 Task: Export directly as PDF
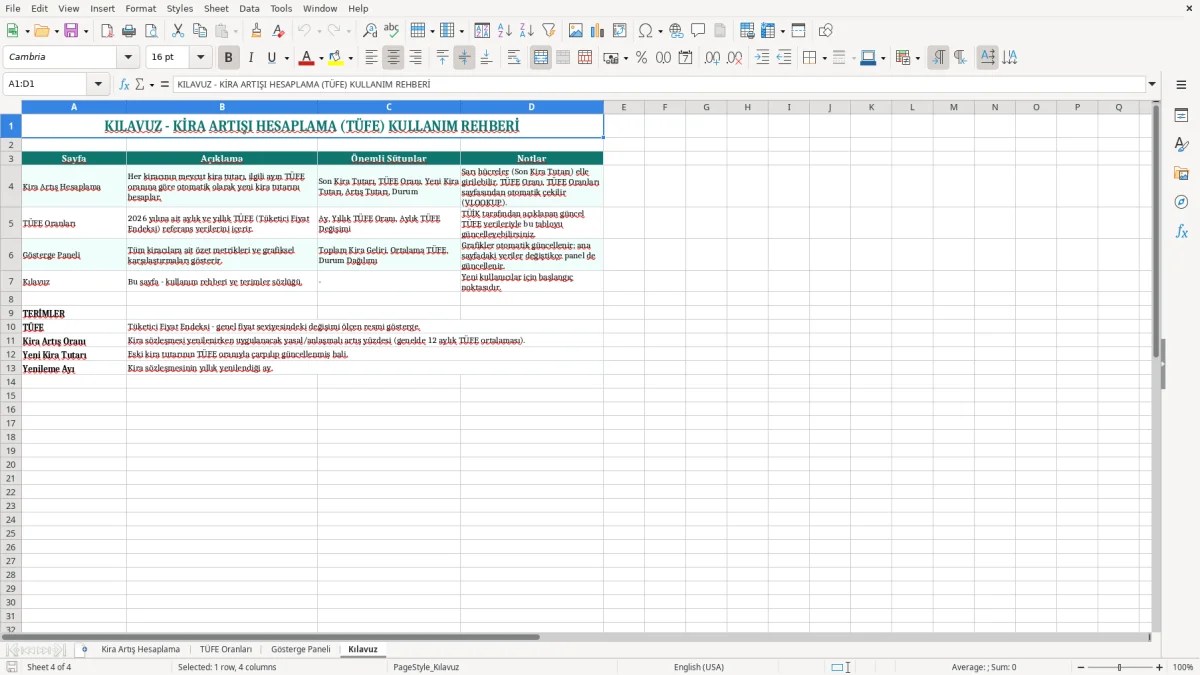click(107, 31)
